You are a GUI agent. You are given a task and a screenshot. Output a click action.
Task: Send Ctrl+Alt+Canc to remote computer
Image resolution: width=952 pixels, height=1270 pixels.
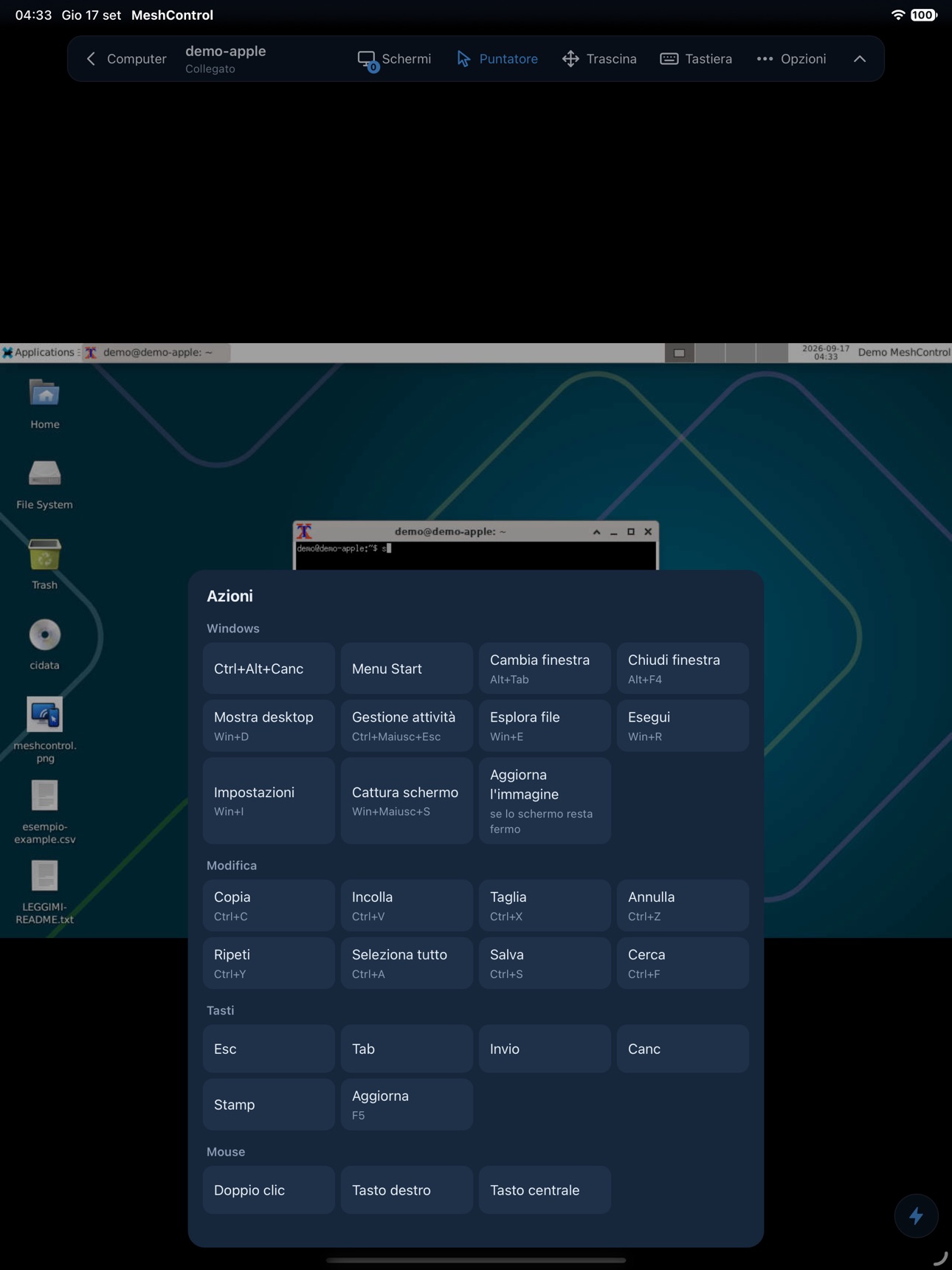click(x=269, y=669)
